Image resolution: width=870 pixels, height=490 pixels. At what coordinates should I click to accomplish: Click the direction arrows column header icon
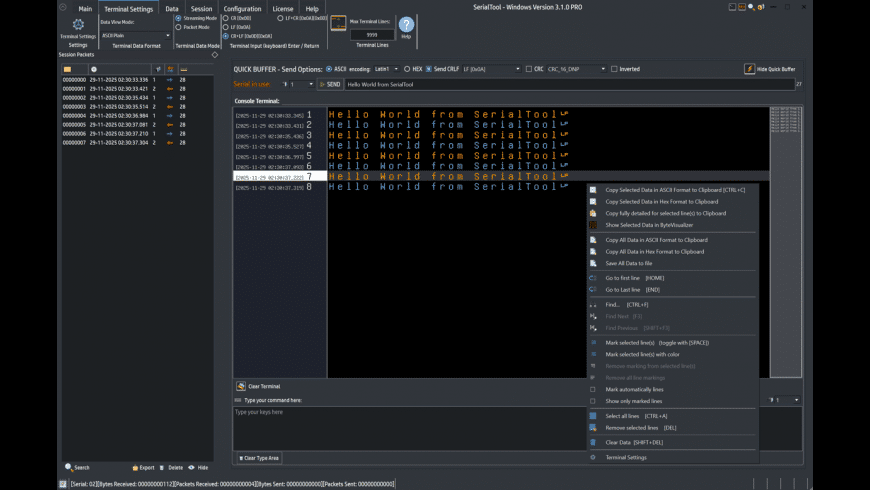point(170,69)
